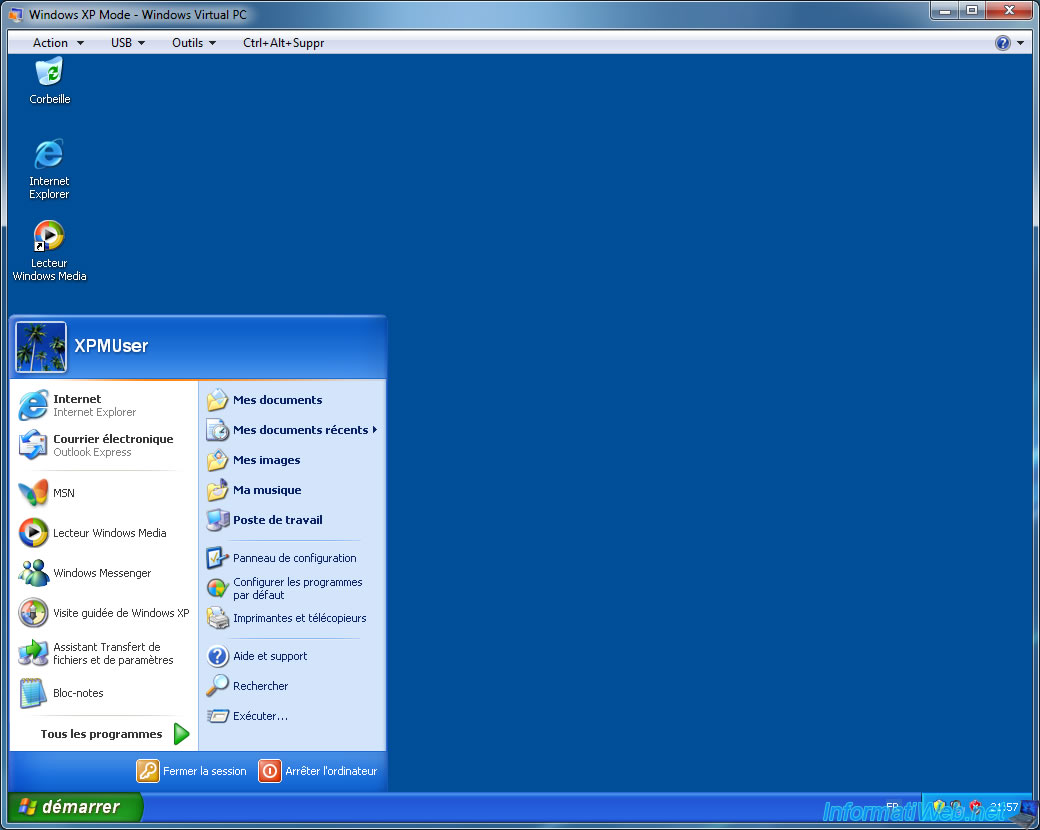Screen dimensions: 1040x830
Task: Open the Corbeille recycle bin desktop icon
Action: [49, 81]
